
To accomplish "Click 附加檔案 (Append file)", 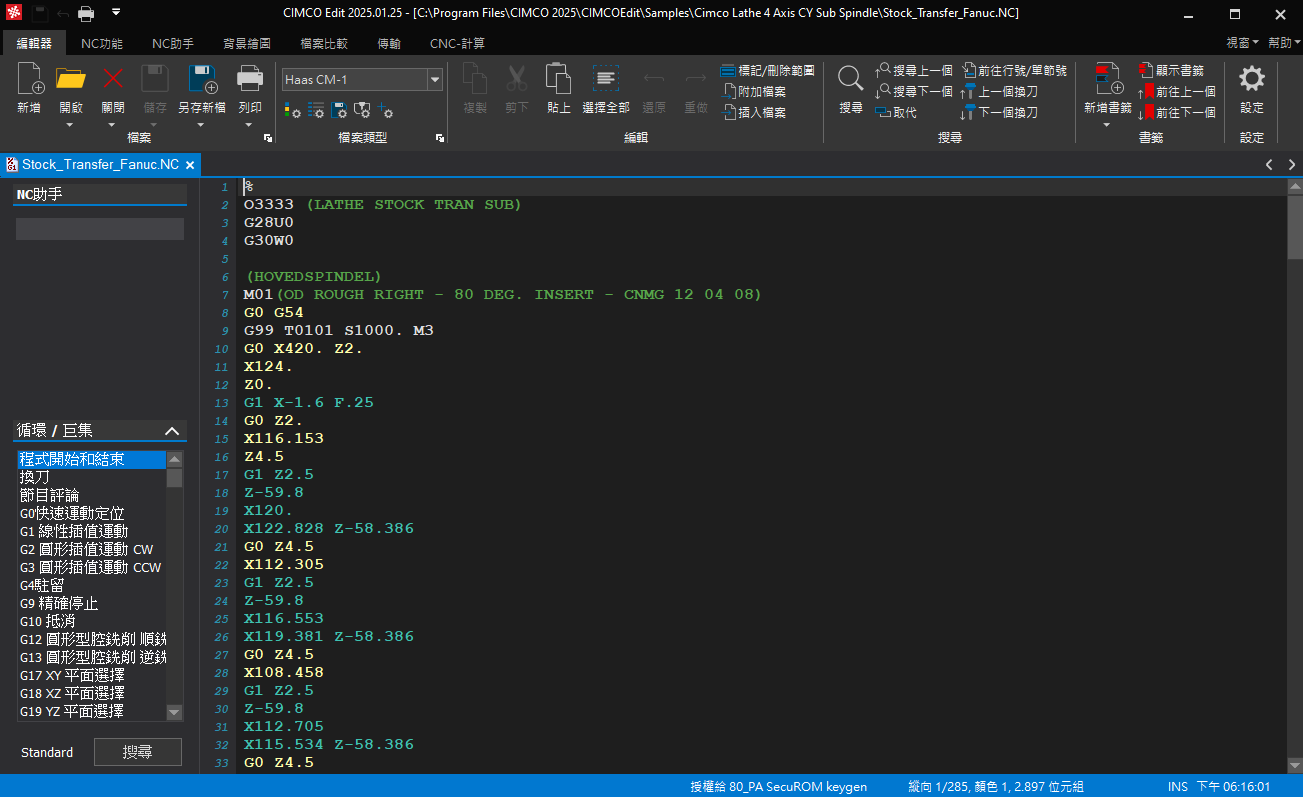I will coord(753,91).
